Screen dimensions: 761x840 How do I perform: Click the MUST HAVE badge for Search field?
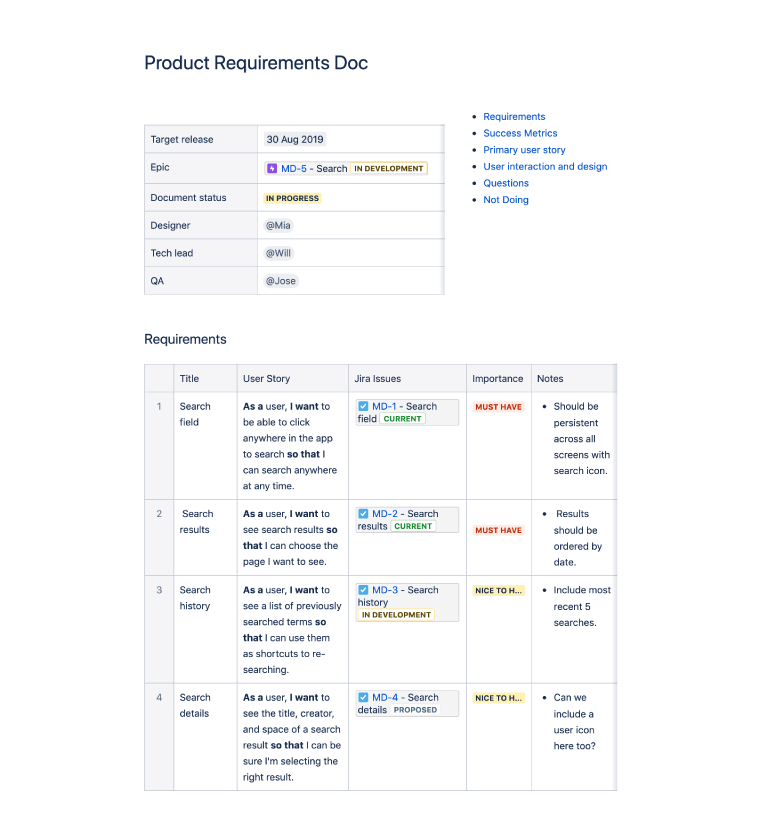pos(498,407)
